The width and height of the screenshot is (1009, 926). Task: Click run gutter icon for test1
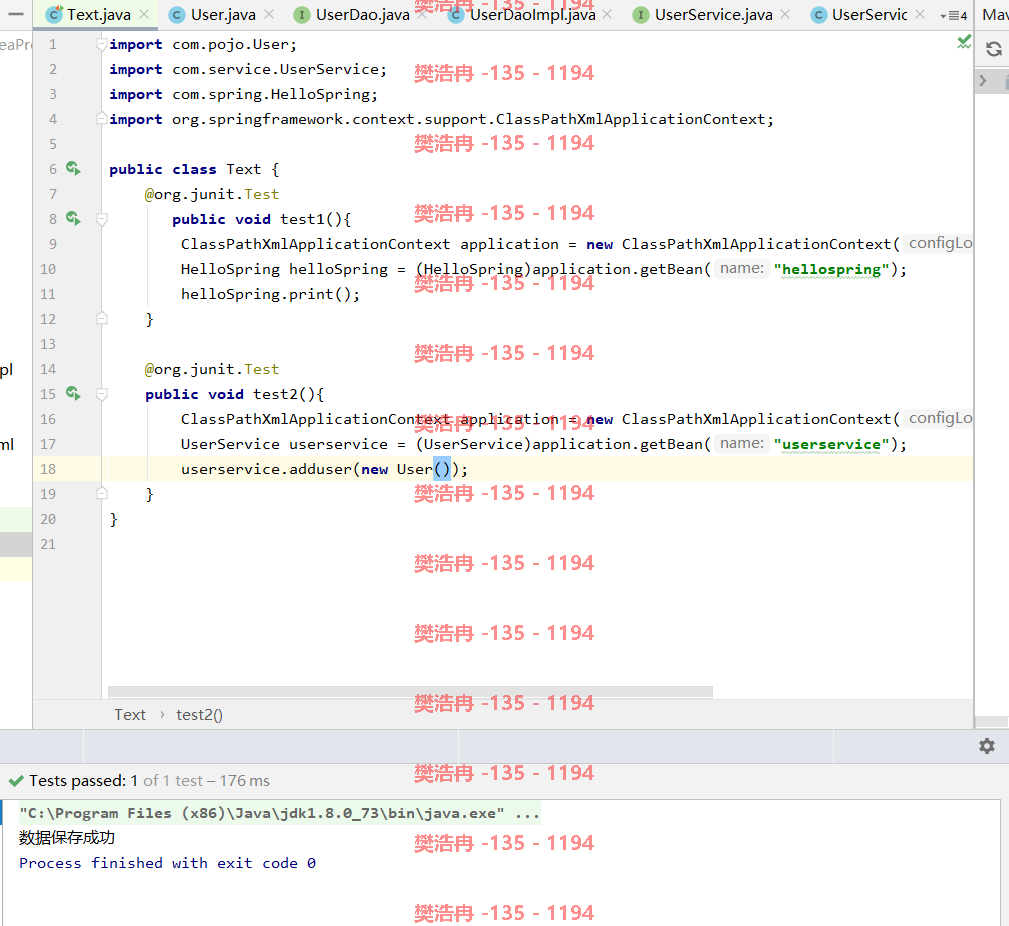click(73, 219)
